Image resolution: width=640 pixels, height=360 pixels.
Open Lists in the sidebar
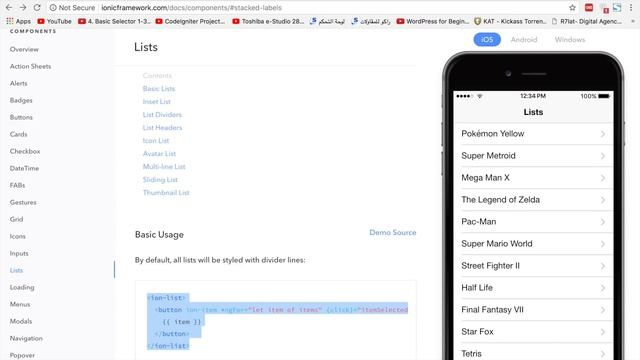point(16,270)
